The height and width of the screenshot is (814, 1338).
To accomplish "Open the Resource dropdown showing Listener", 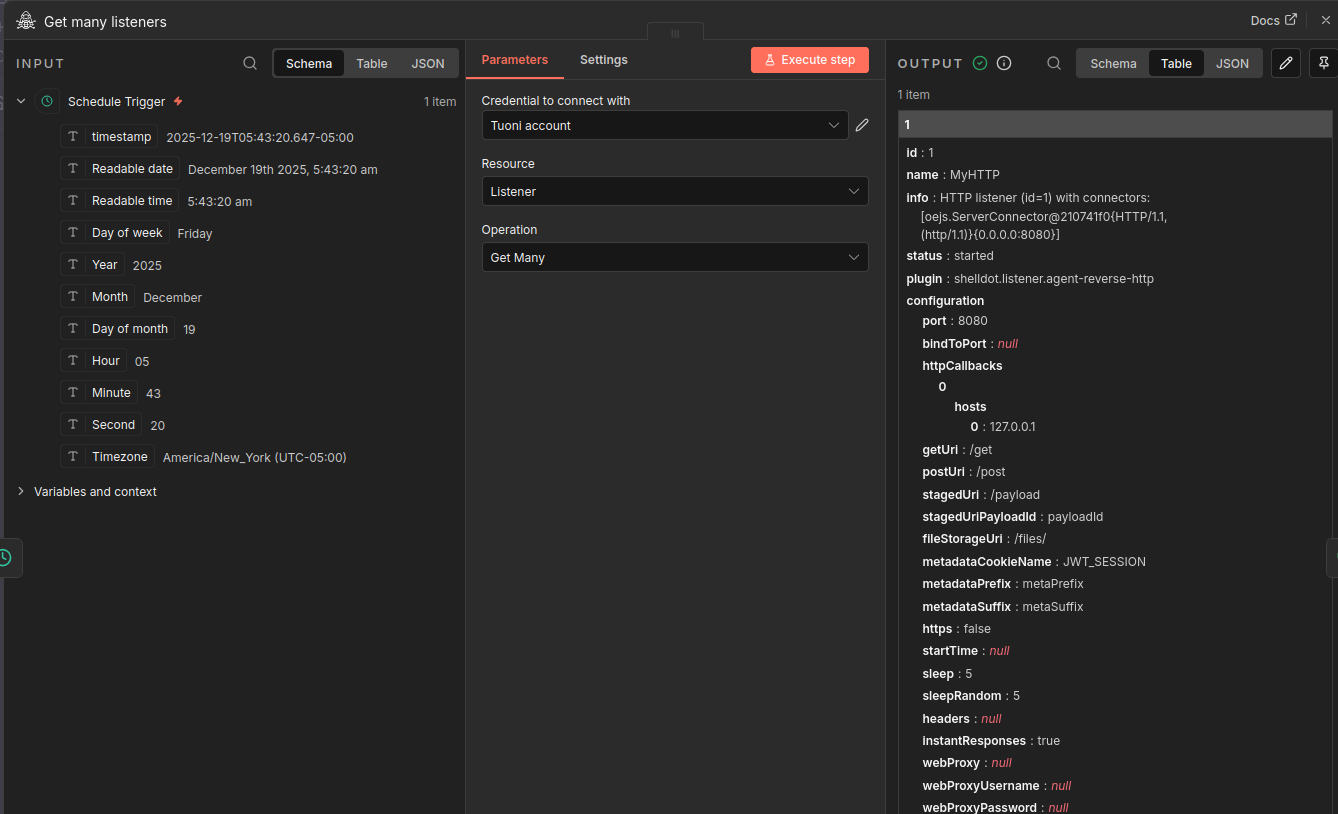I will pos(675,191).
